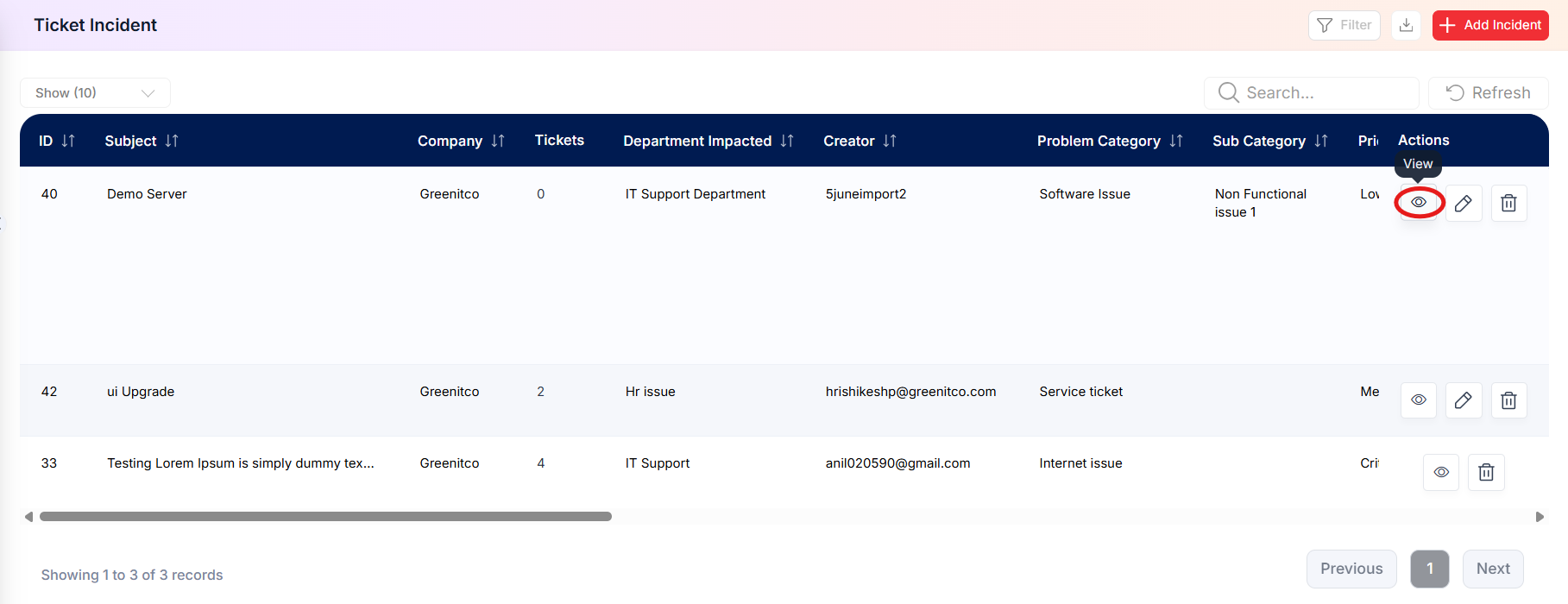The height and width of the screenshot is (604, 1568).
Task: Click 'Testing Lorem Ipsum is simply dummy tex...' subject
Action: coord(241,463)
